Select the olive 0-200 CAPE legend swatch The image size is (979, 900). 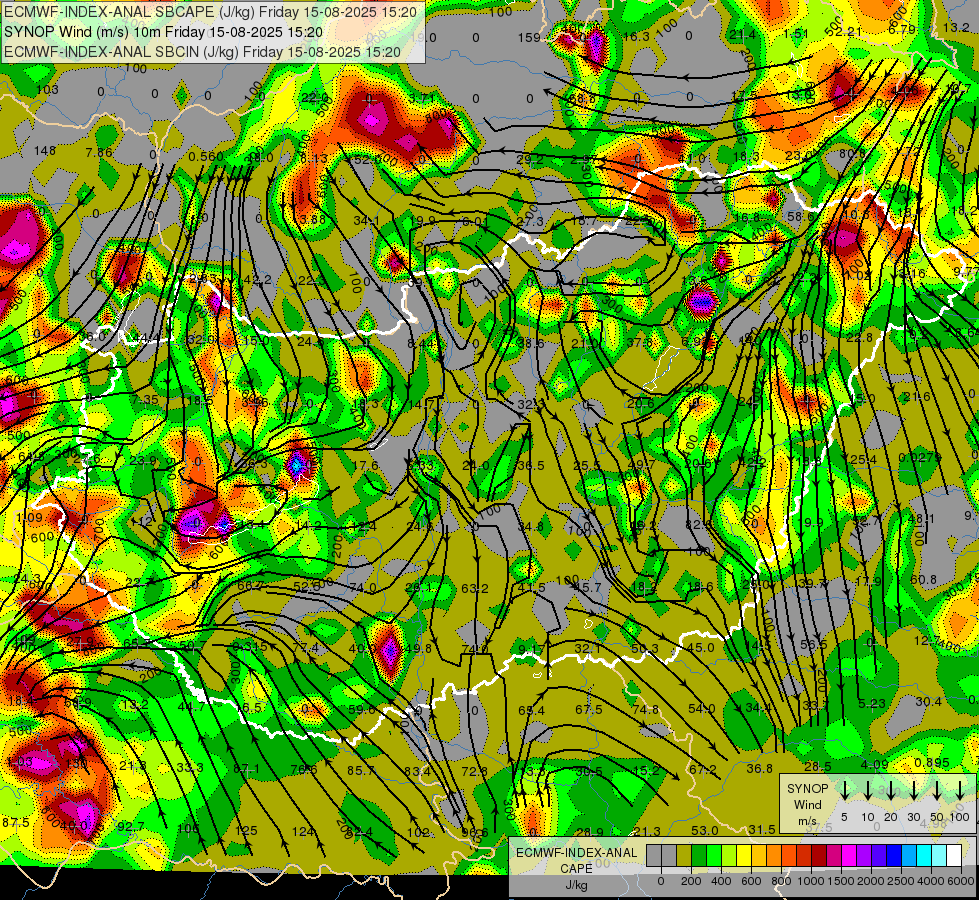click(684, 855)
